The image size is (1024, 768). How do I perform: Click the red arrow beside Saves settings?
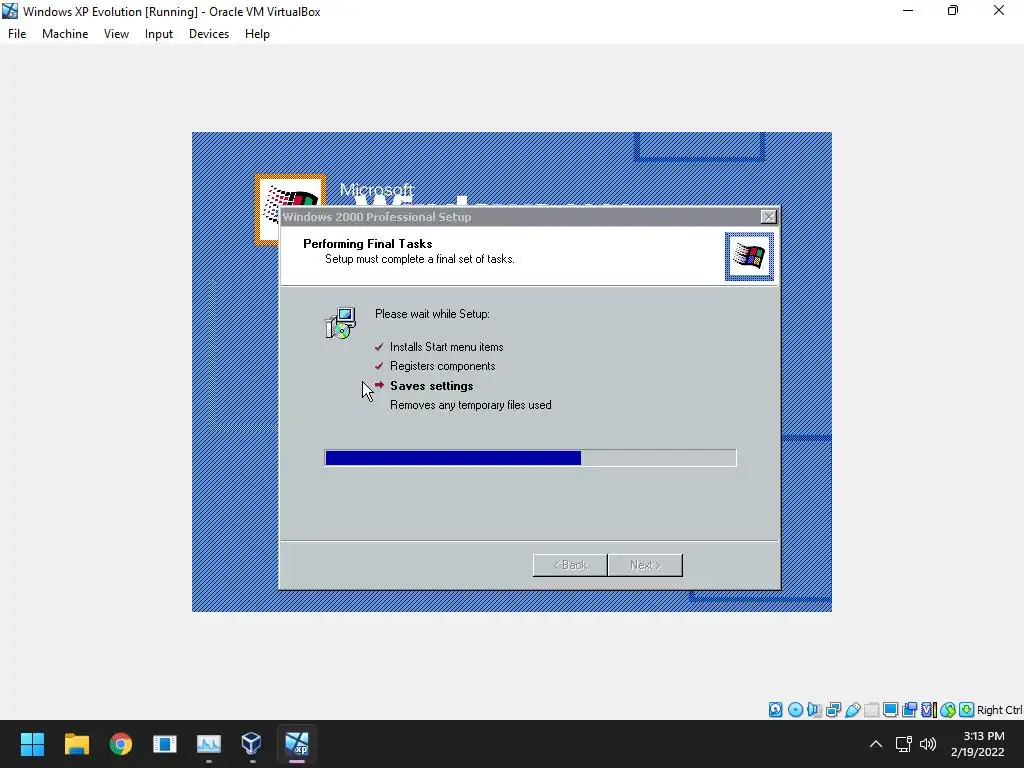coord(379,385)
